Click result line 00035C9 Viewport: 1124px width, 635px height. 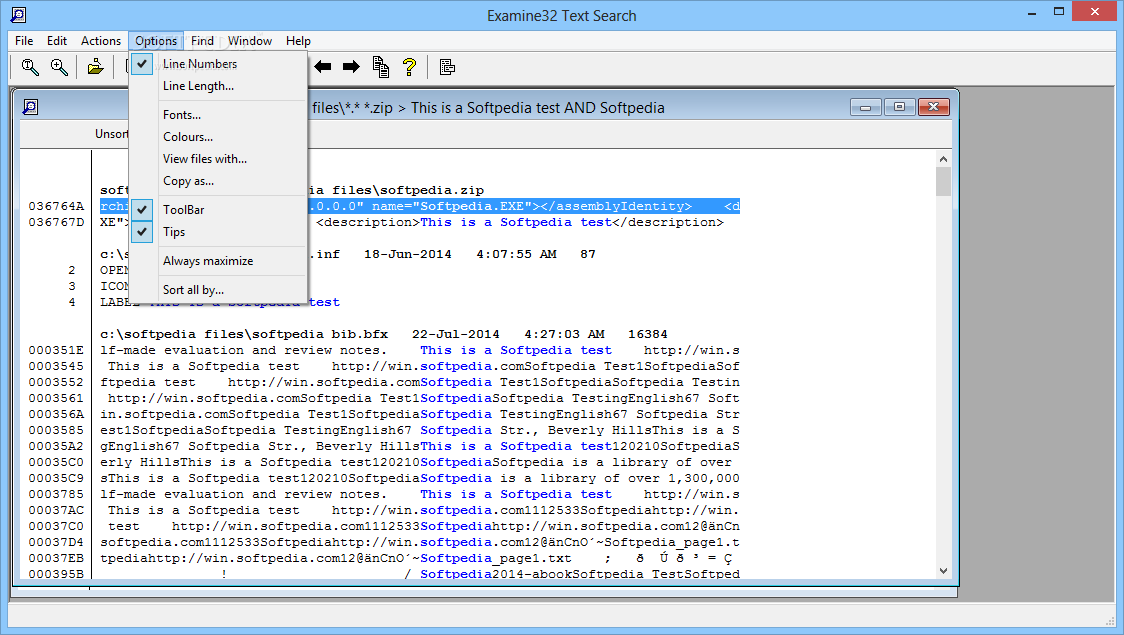(x=419, y=478)
